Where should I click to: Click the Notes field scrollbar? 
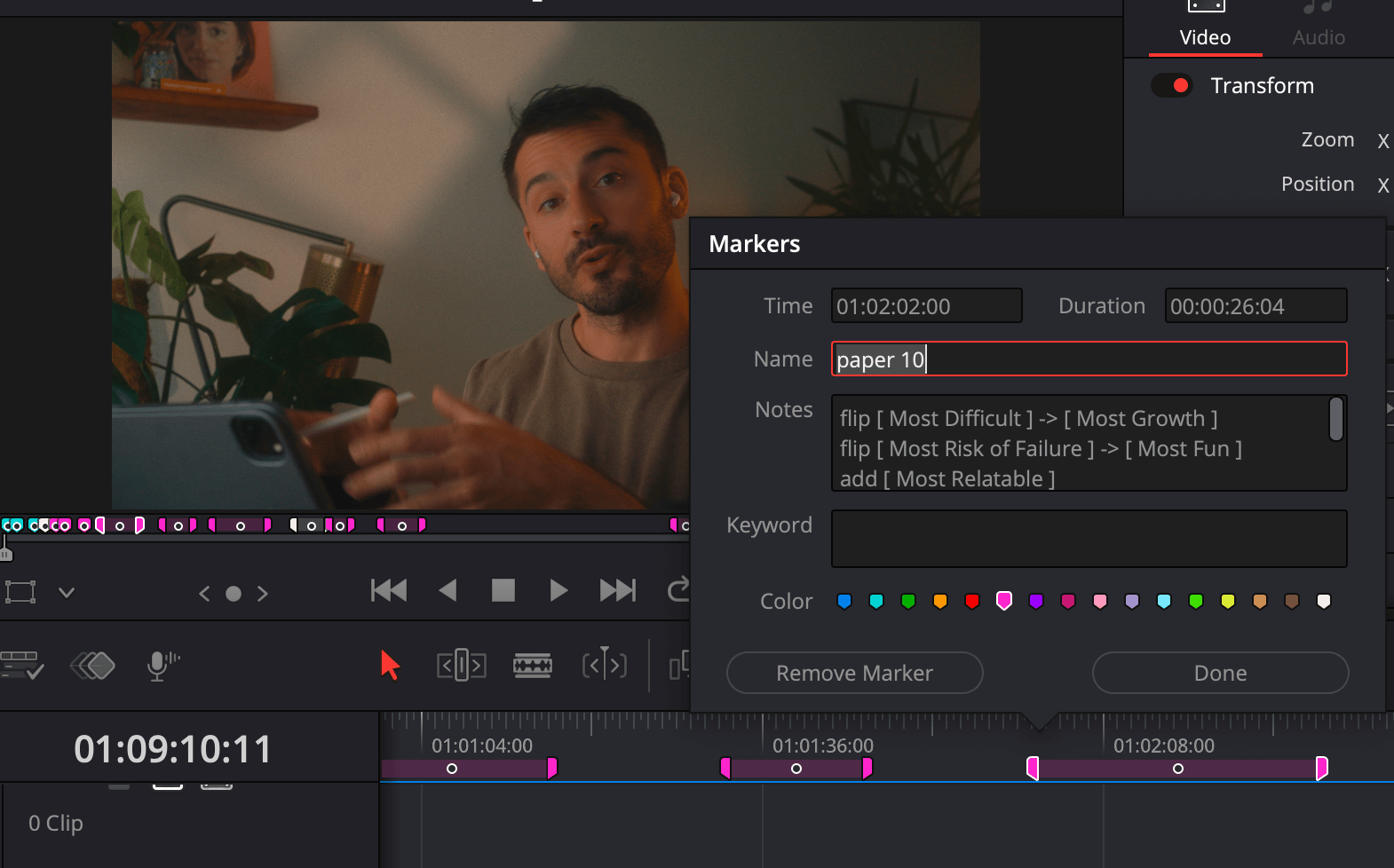click(x=1335, y=420)
